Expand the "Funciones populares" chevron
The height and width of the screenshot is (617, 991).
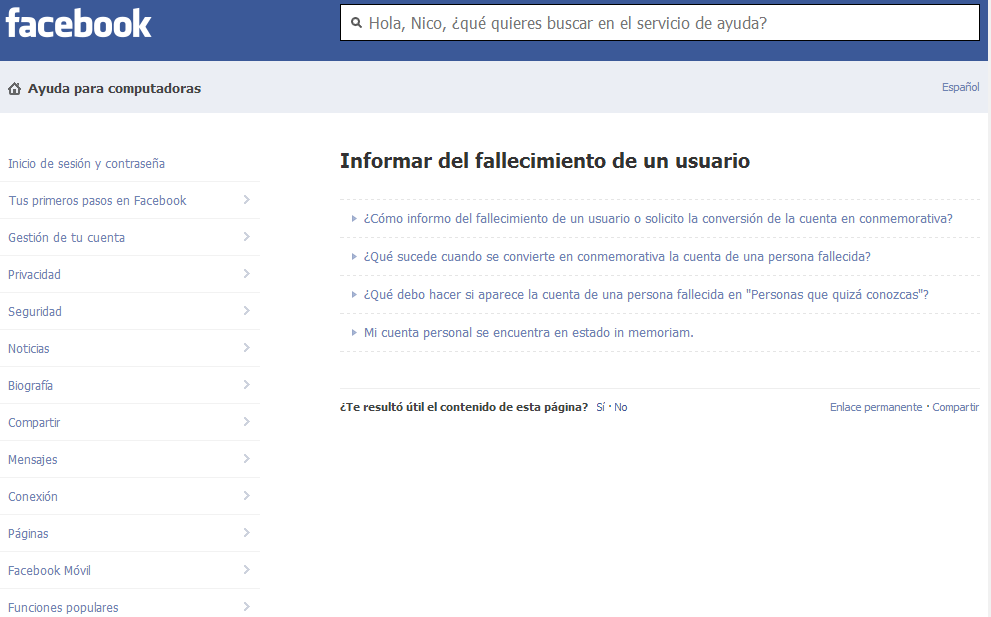point(245,607)
